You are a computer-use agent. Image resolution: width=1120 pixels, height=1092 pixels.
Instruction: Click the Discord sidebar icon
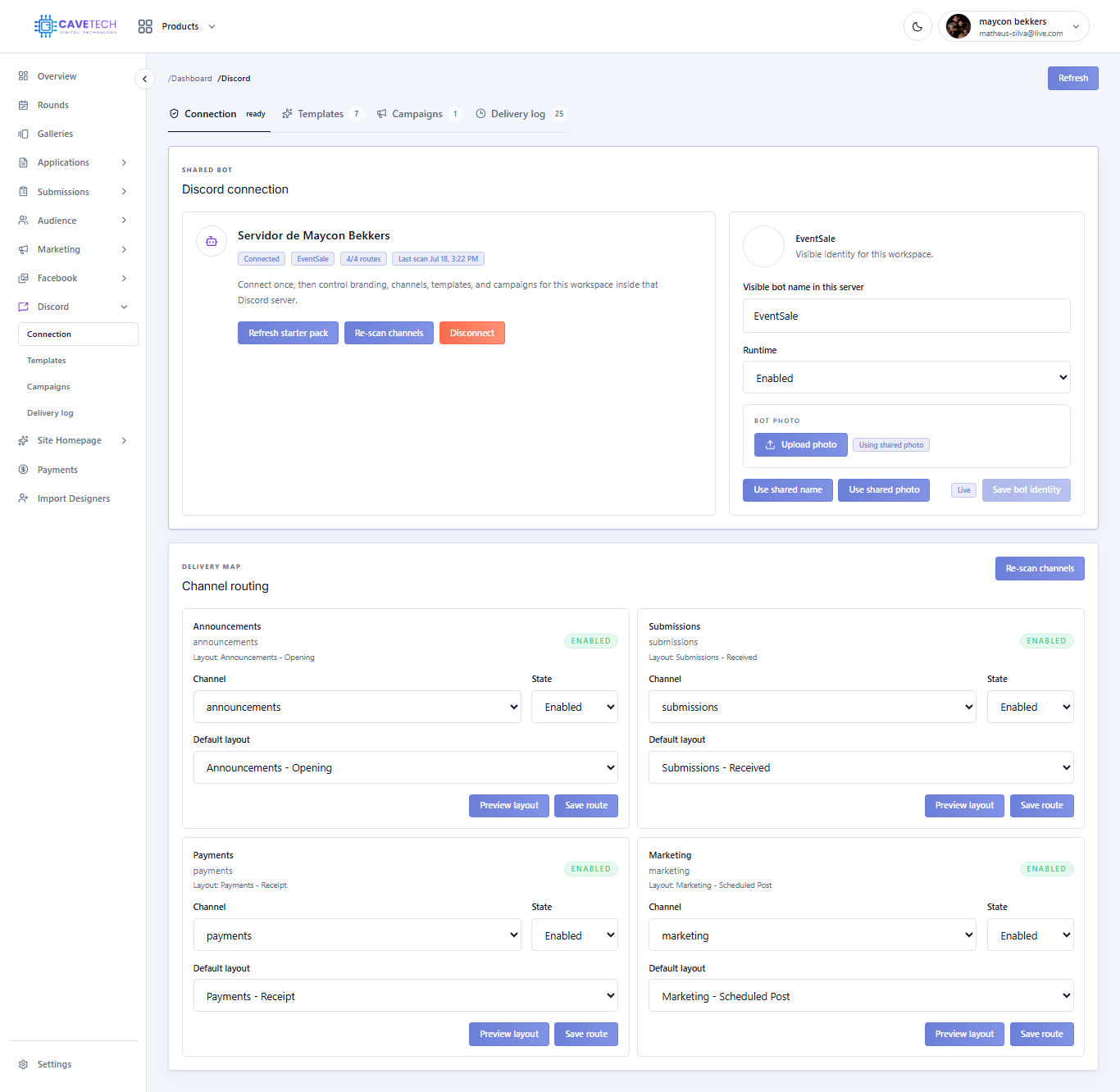pyautogui.click(x=23, y=307)
